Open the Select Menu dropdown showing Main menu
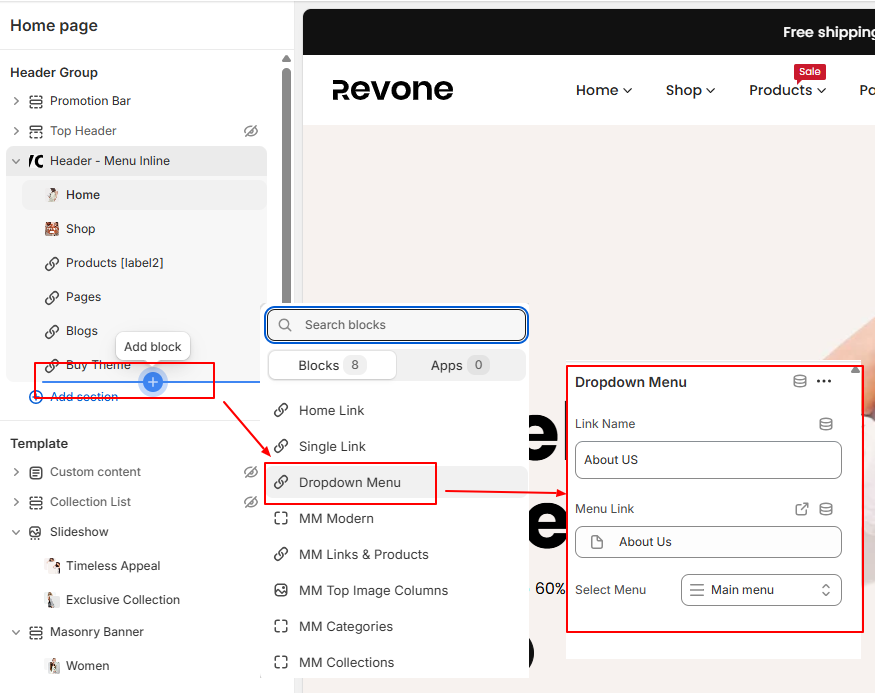Image resolution: width=875 pixels, height=693 pixels. (760, 590)
